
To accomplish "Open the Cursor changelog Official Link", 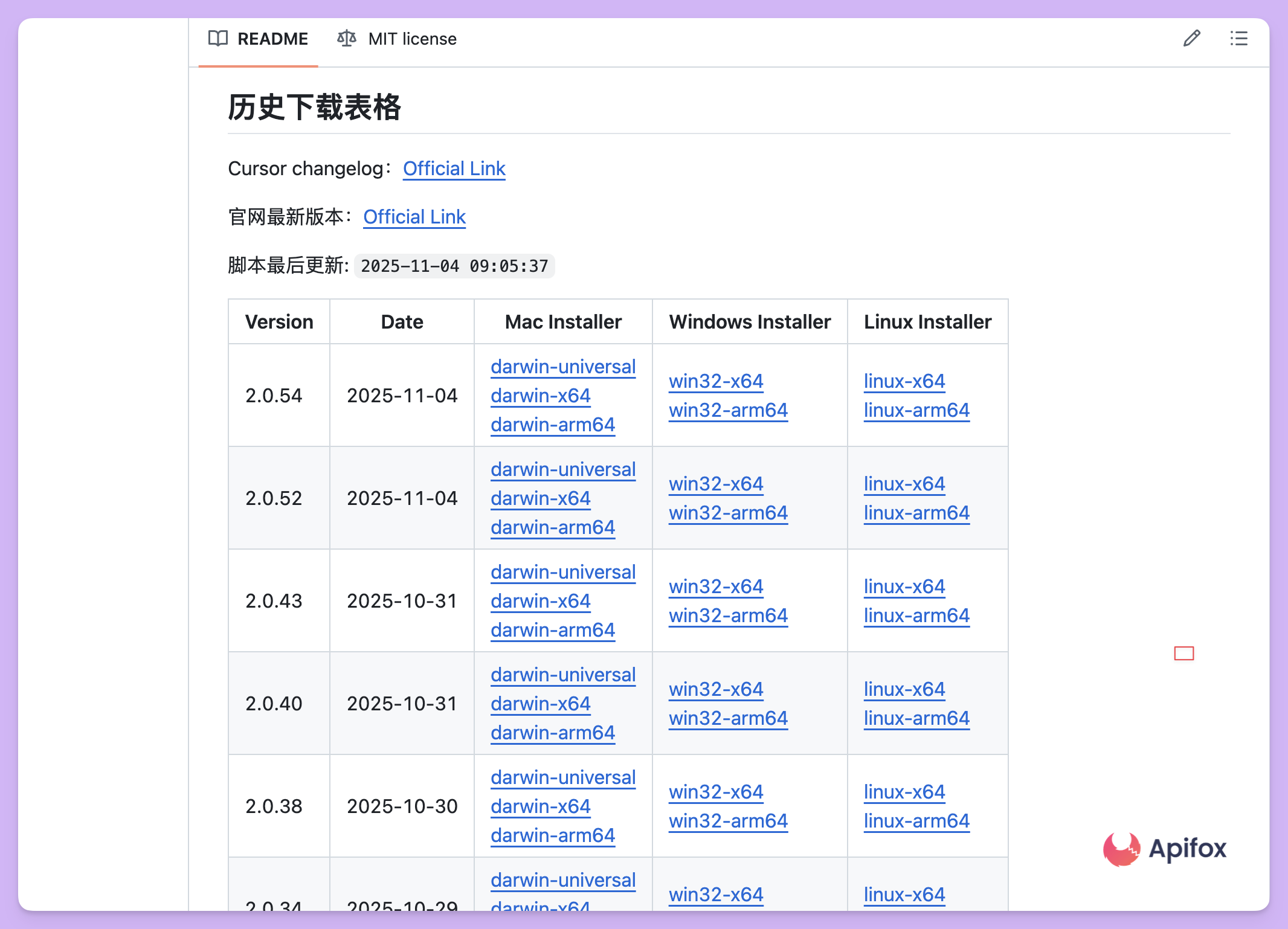I will click(x=454, y=169).
